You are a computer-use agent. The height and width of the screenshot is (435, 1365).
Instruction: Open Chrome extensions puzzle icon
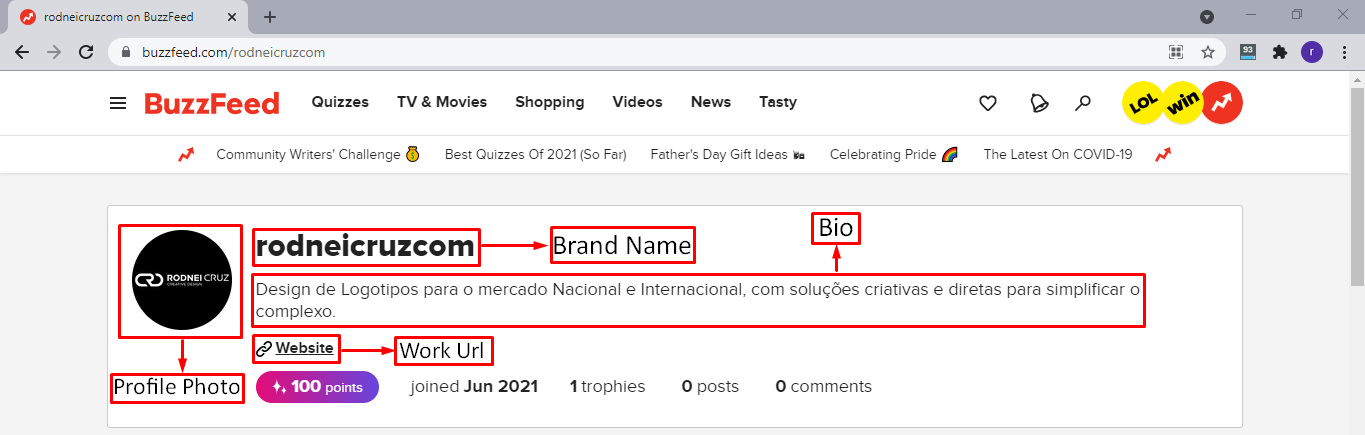(1279, 52)
